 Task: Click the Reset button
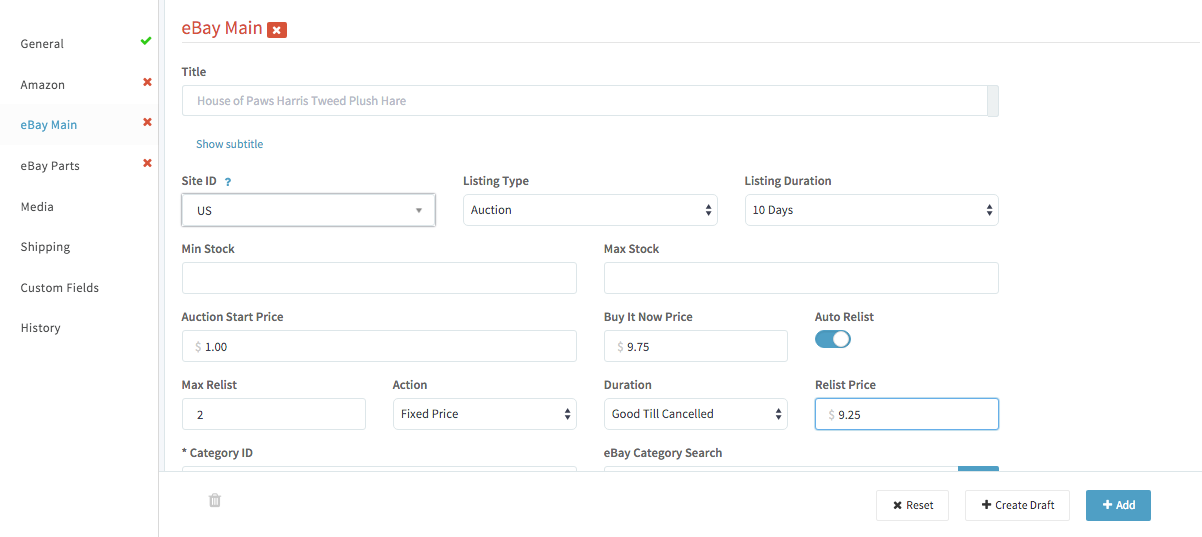(x=913, y=505)
